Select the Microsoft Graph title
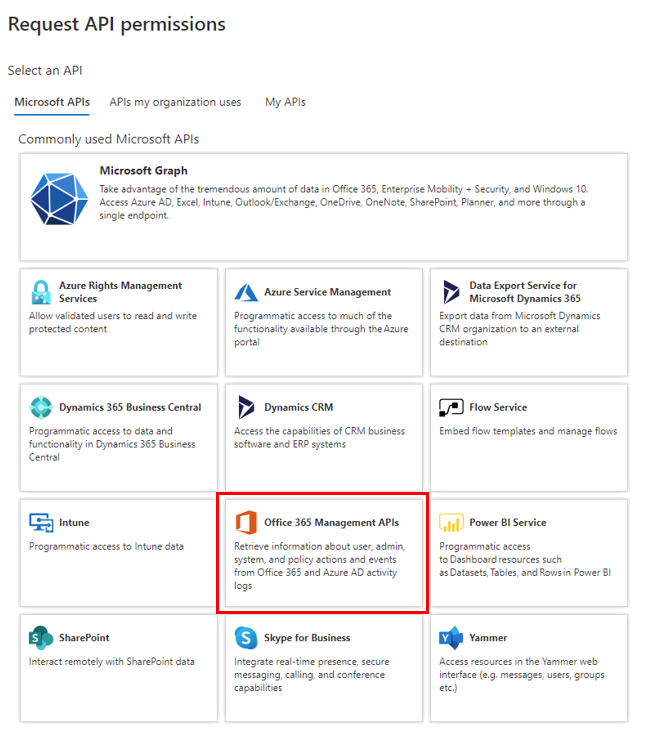647x743 pixels. (144, 171)
